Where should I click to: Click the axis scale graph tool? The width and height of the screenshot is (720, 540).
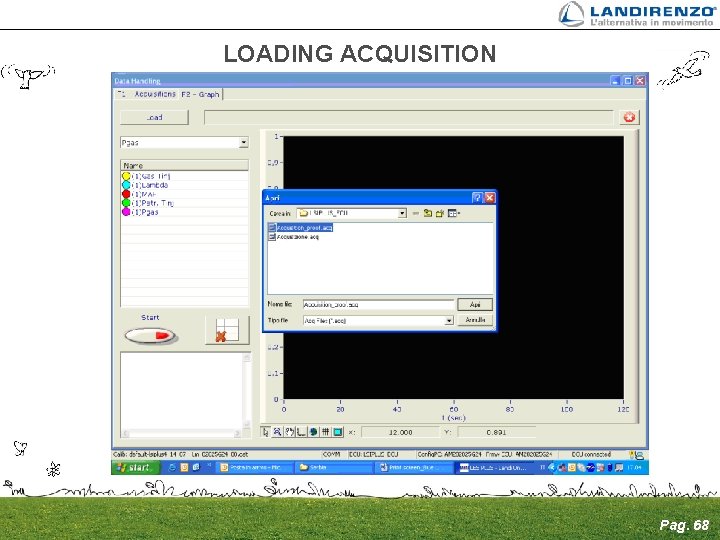(301, 432)
